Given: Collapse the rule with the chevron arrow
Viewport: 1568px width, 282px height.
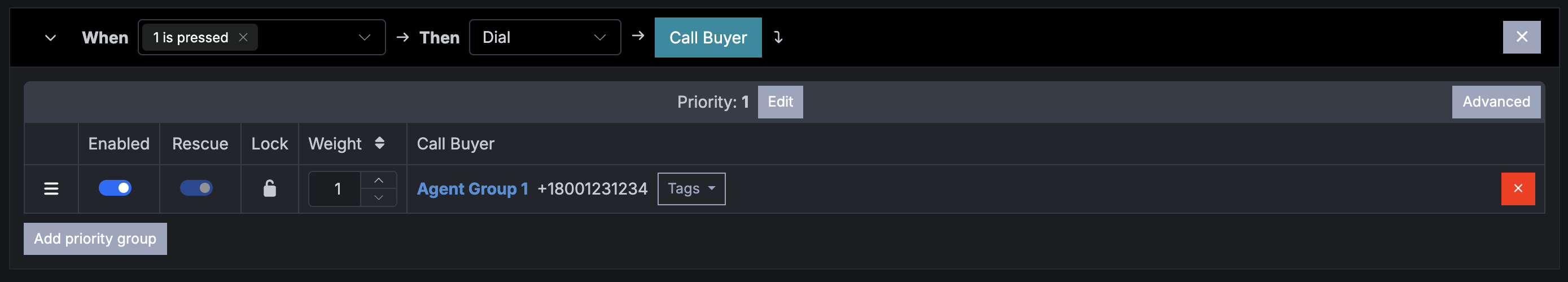Looking at the screenshot, I should [x=51, y=38].
